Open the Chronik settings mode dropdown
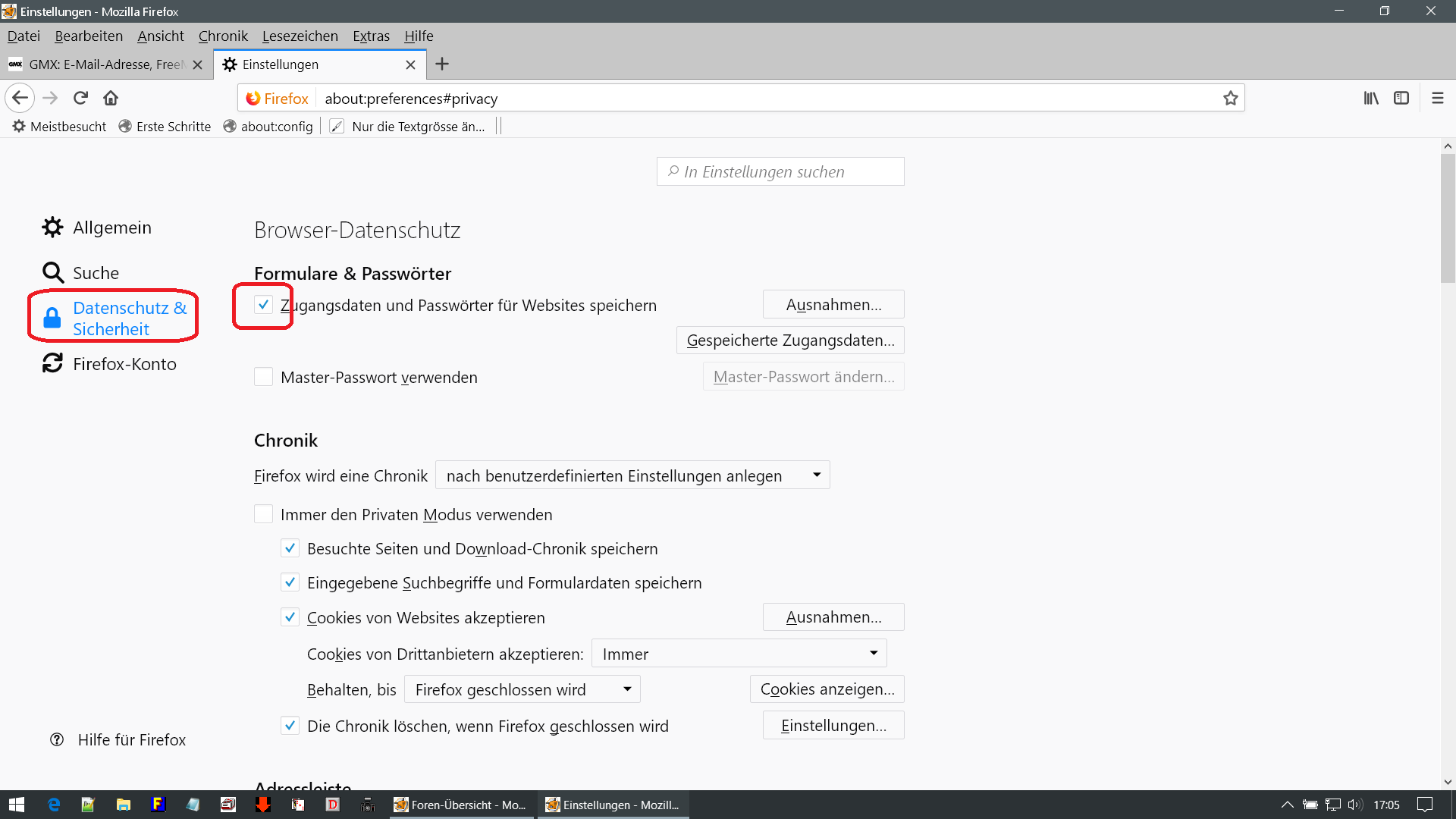 tap(632, 475)
